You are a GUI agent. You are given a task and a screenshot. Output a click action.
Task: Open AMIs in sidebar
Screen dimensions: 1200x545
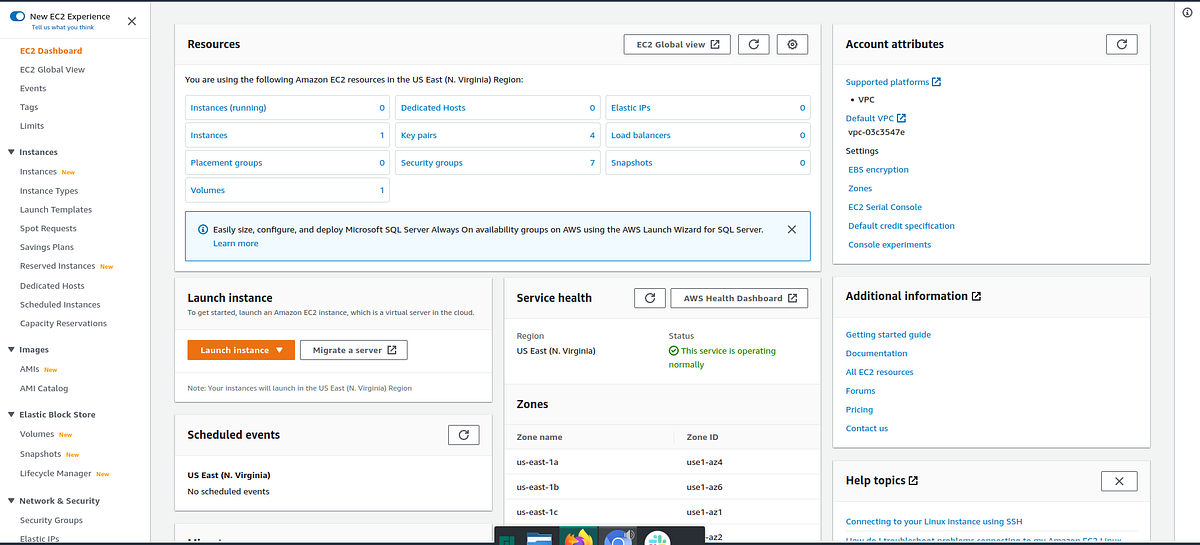[30, 369]
